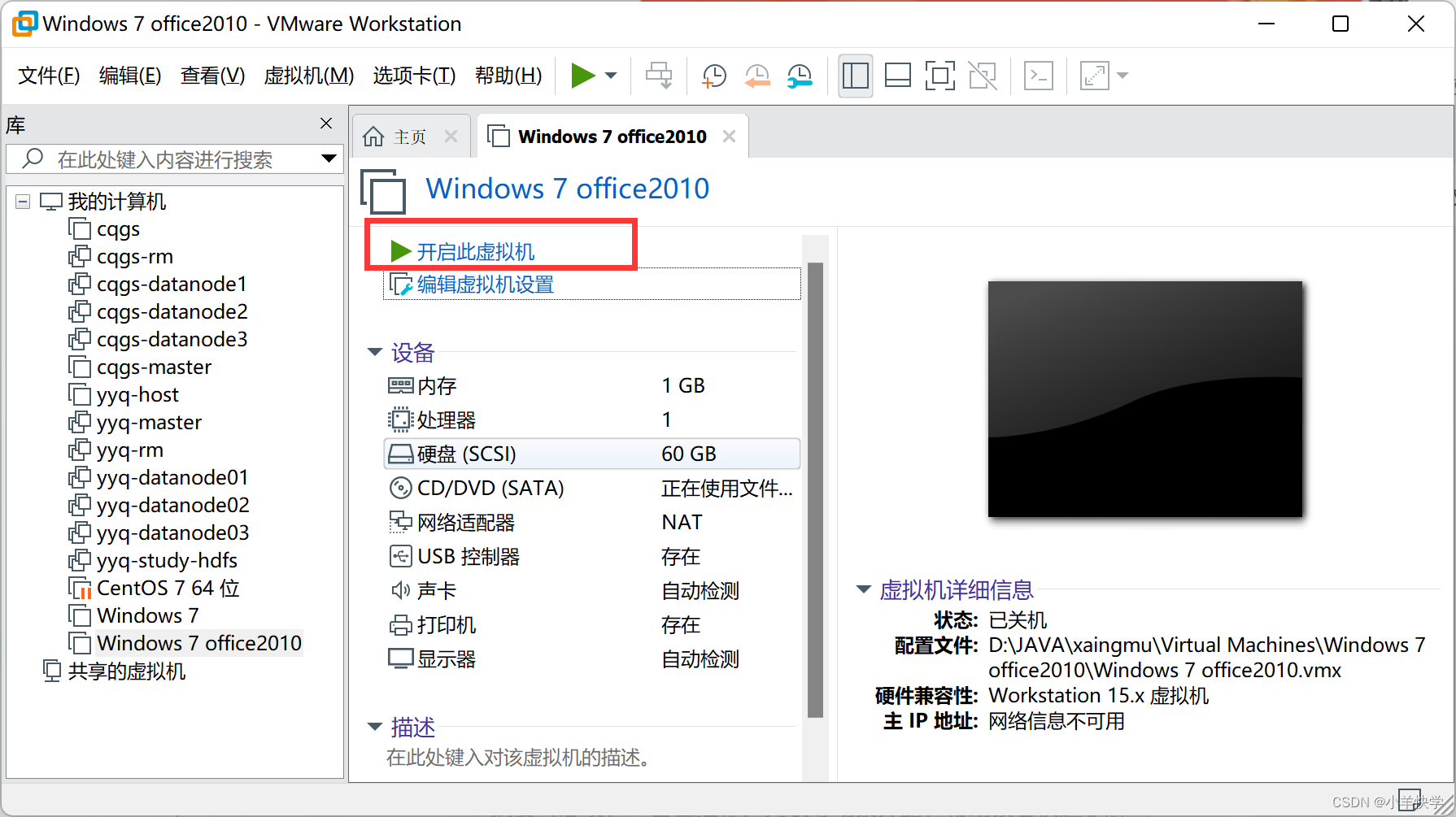The width and height of the screenshot is (1456, 817).
Task: Power on the VM with the green play button
Action: [x=582, y=75]
